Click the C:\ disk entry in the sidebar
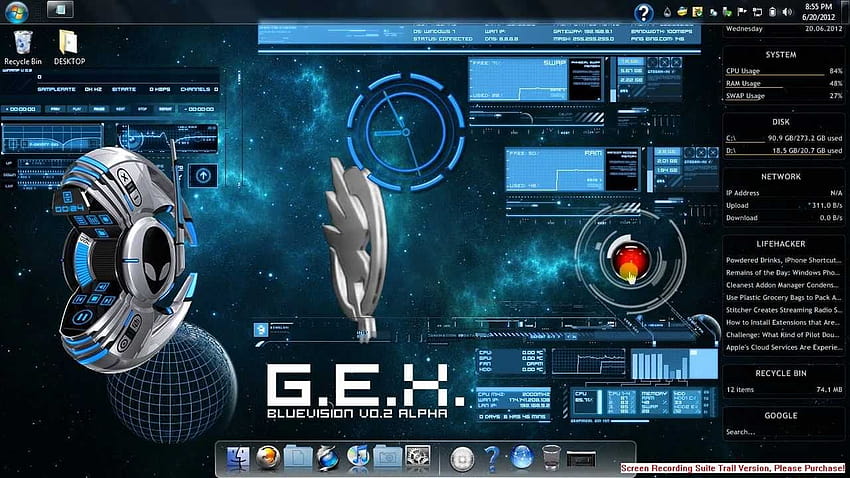This screenshot has height=478, width=850. coord(784,138)
